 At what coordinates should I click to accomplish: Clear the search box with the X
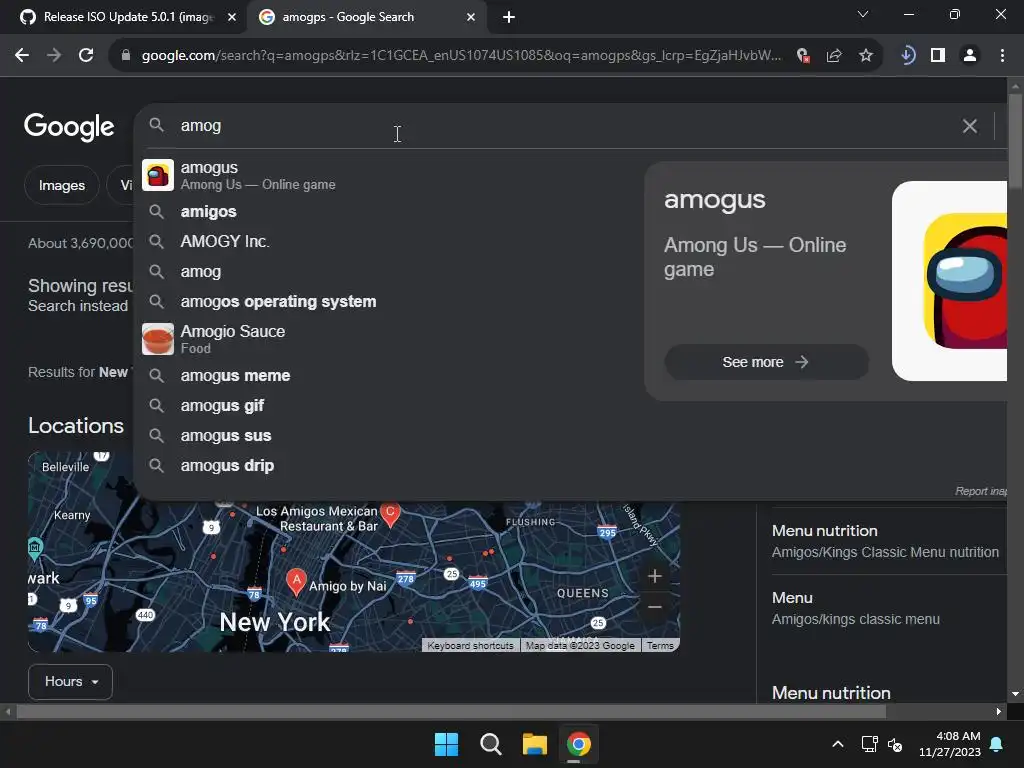click(970, 126)
